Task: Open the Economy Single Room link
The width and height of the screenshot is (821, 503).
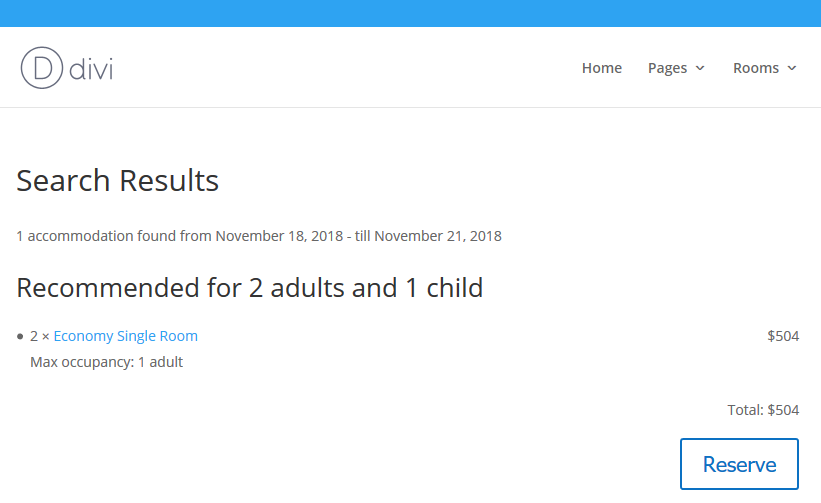Action: pos(126,336)
